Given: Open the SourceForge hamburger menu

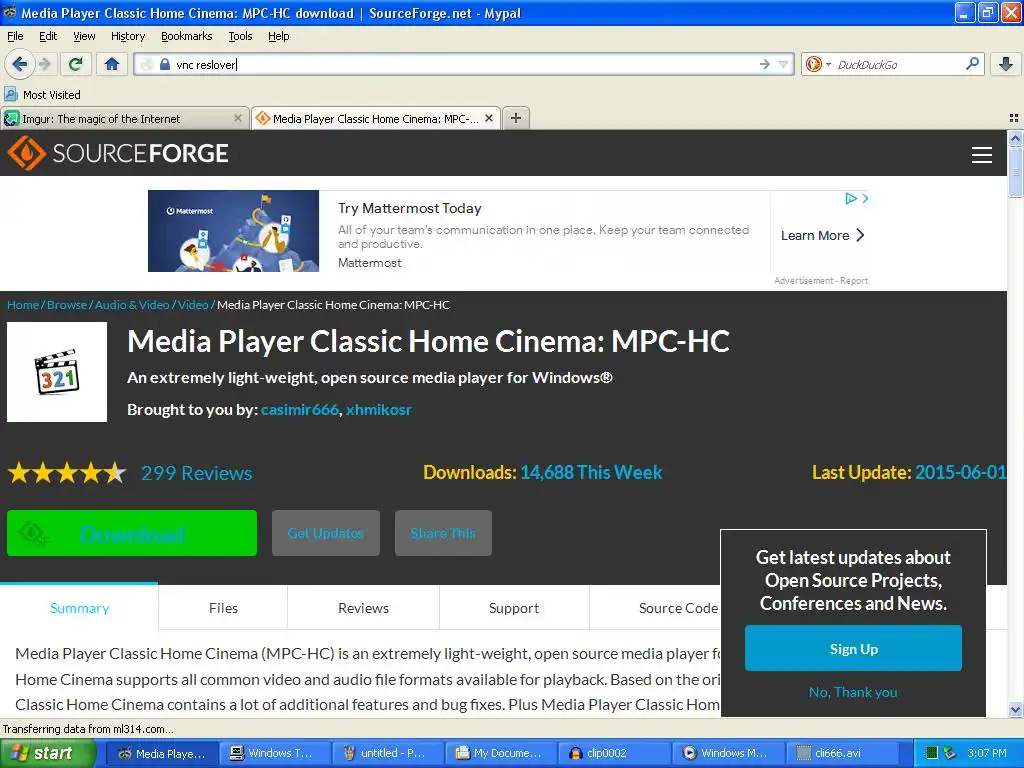Looking at the screenshot, I should [x=982, y=155].
